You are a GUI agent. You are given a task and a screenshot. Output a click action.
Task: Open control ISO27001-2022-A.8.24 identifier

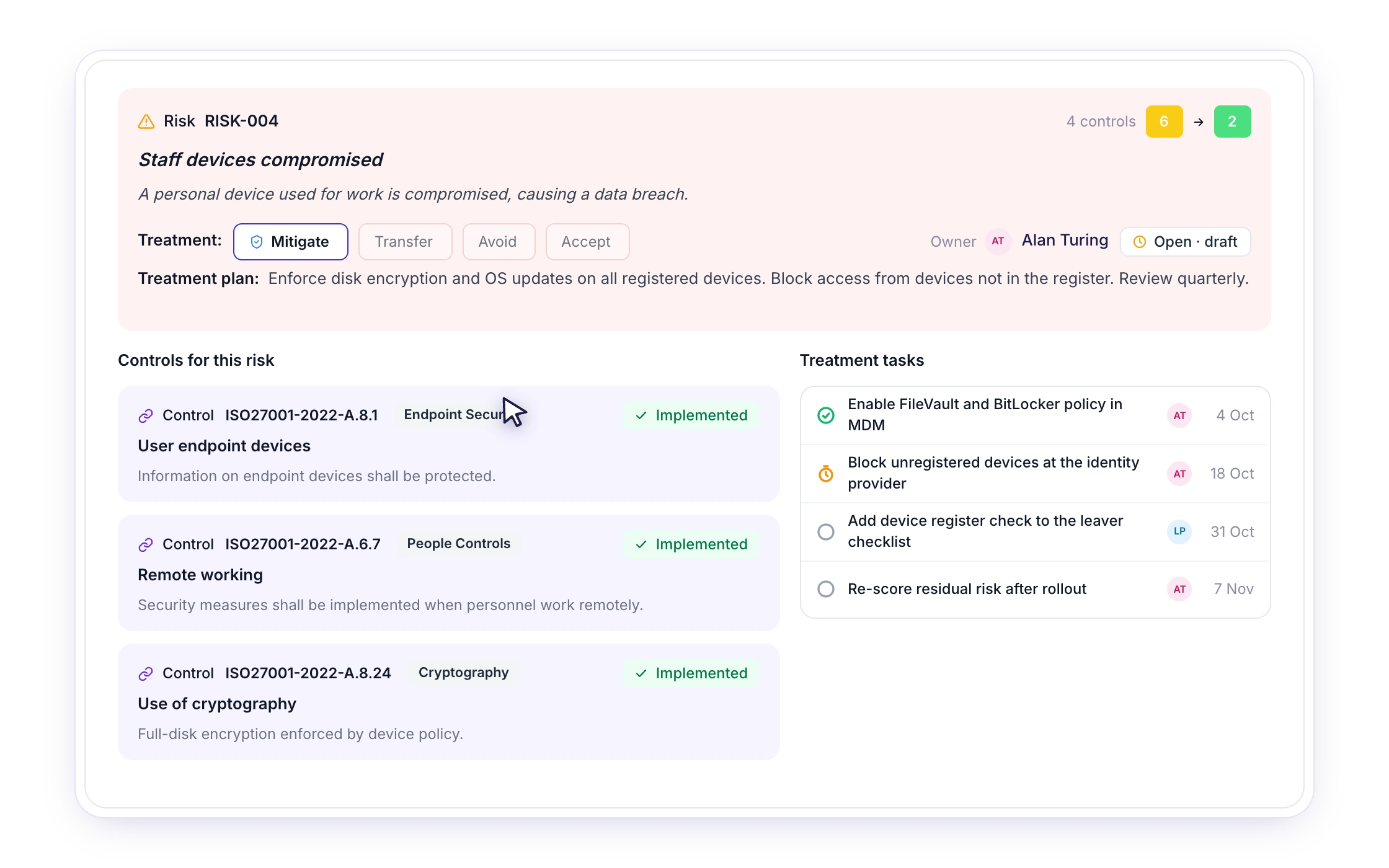[x=308, y=673]
